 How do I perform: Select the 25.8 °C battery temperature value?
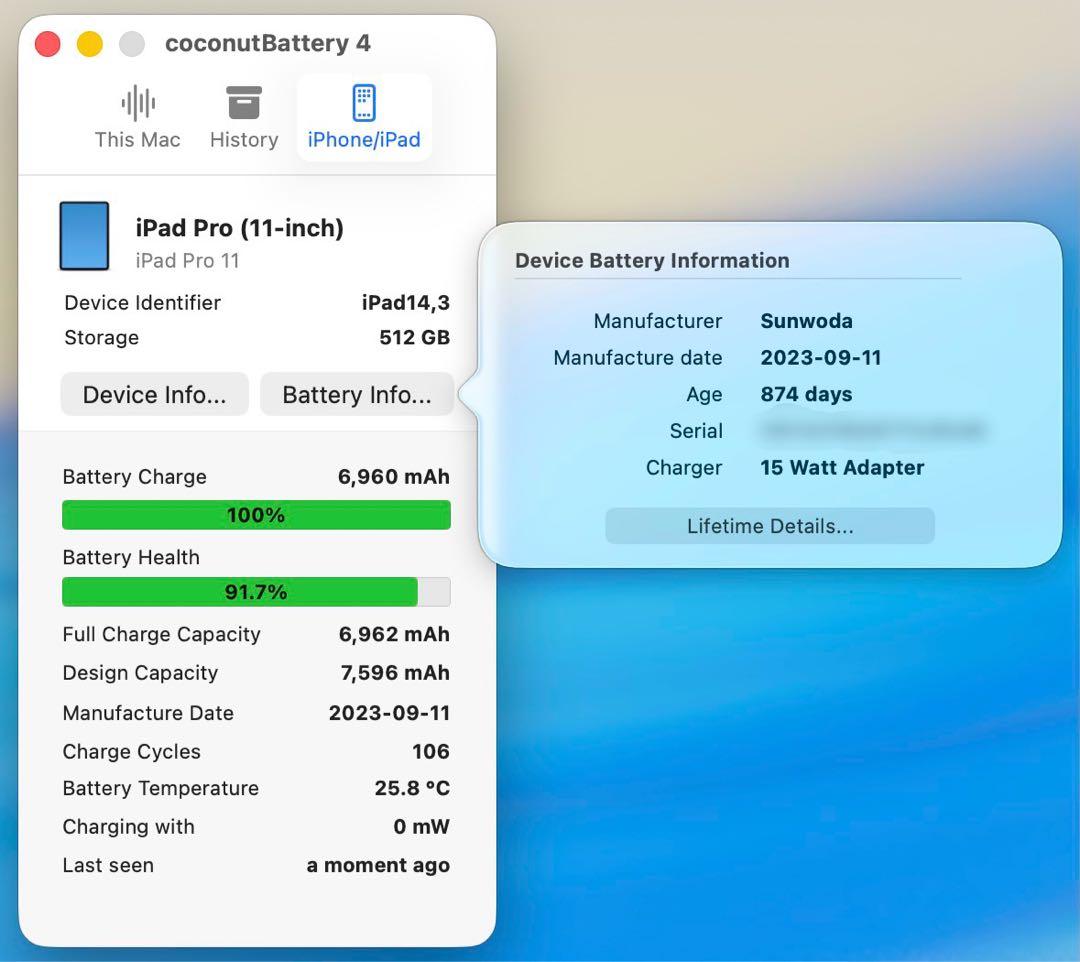click(412, 789)
